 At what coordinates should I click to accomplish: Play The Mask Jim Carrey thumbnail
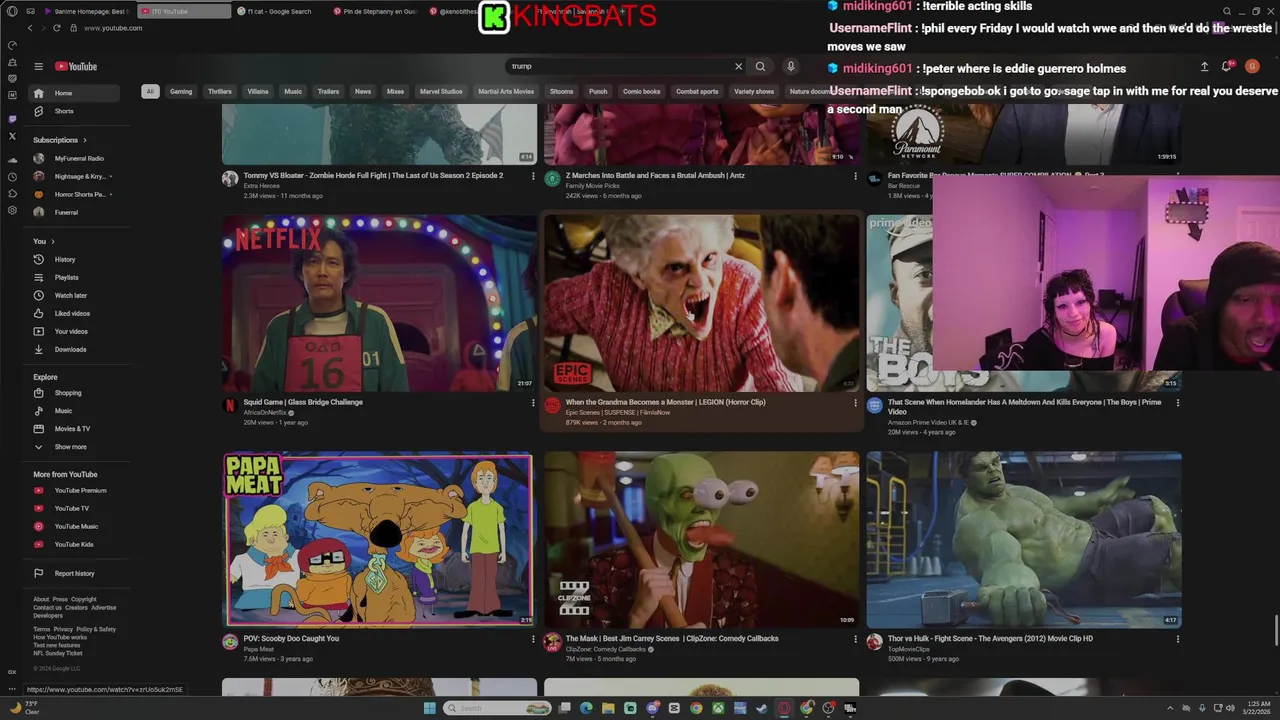(x=701, y=539)
